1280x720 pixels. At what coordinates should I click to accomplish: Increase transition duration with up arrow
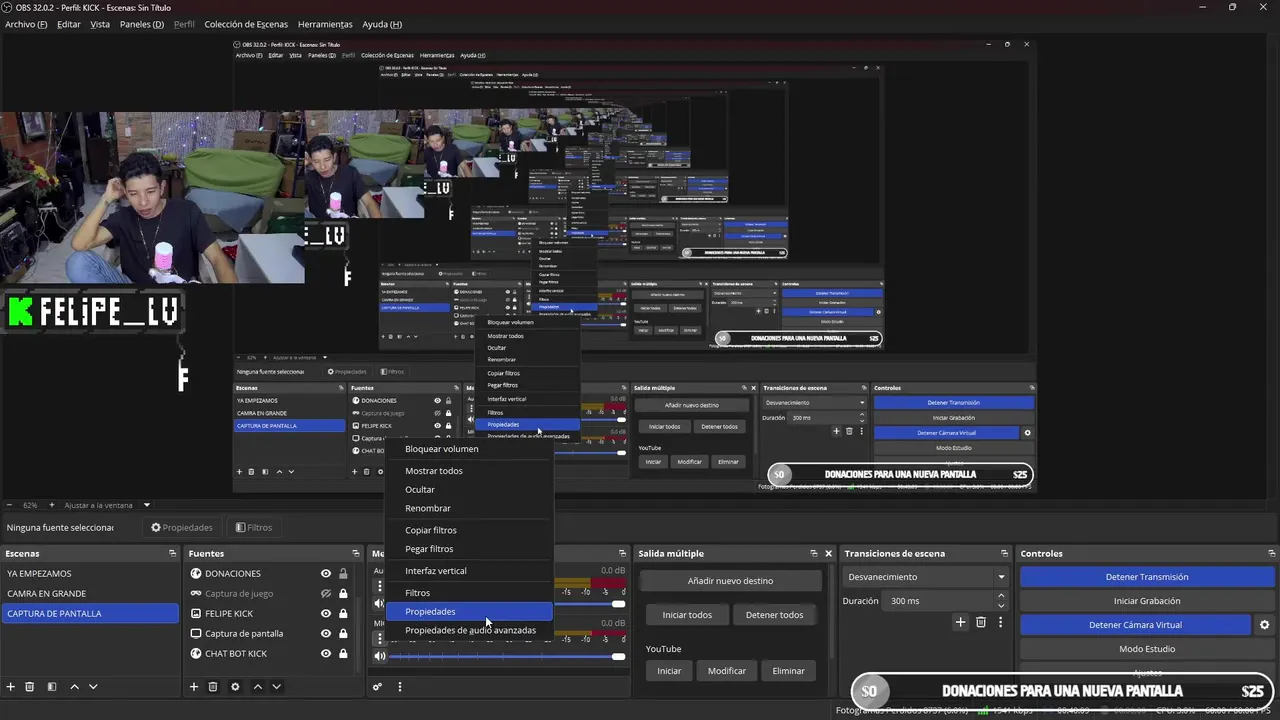click(x=1001, y=596)
